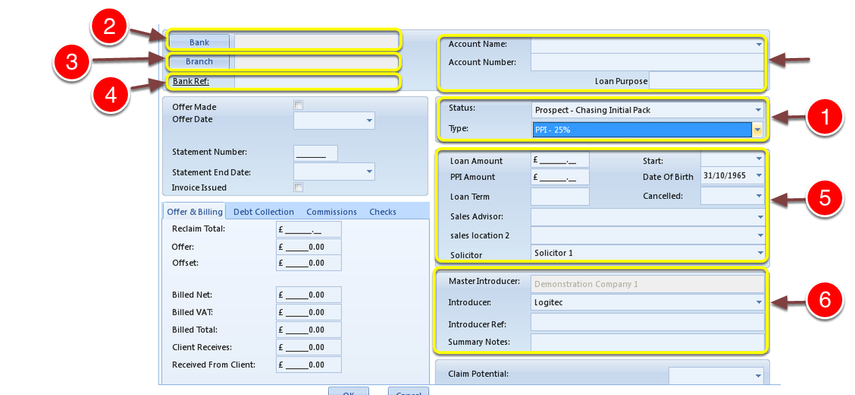
Task: Open the Cancelled date dropdown
Action: pyautogui.click(x=758, y=195)
